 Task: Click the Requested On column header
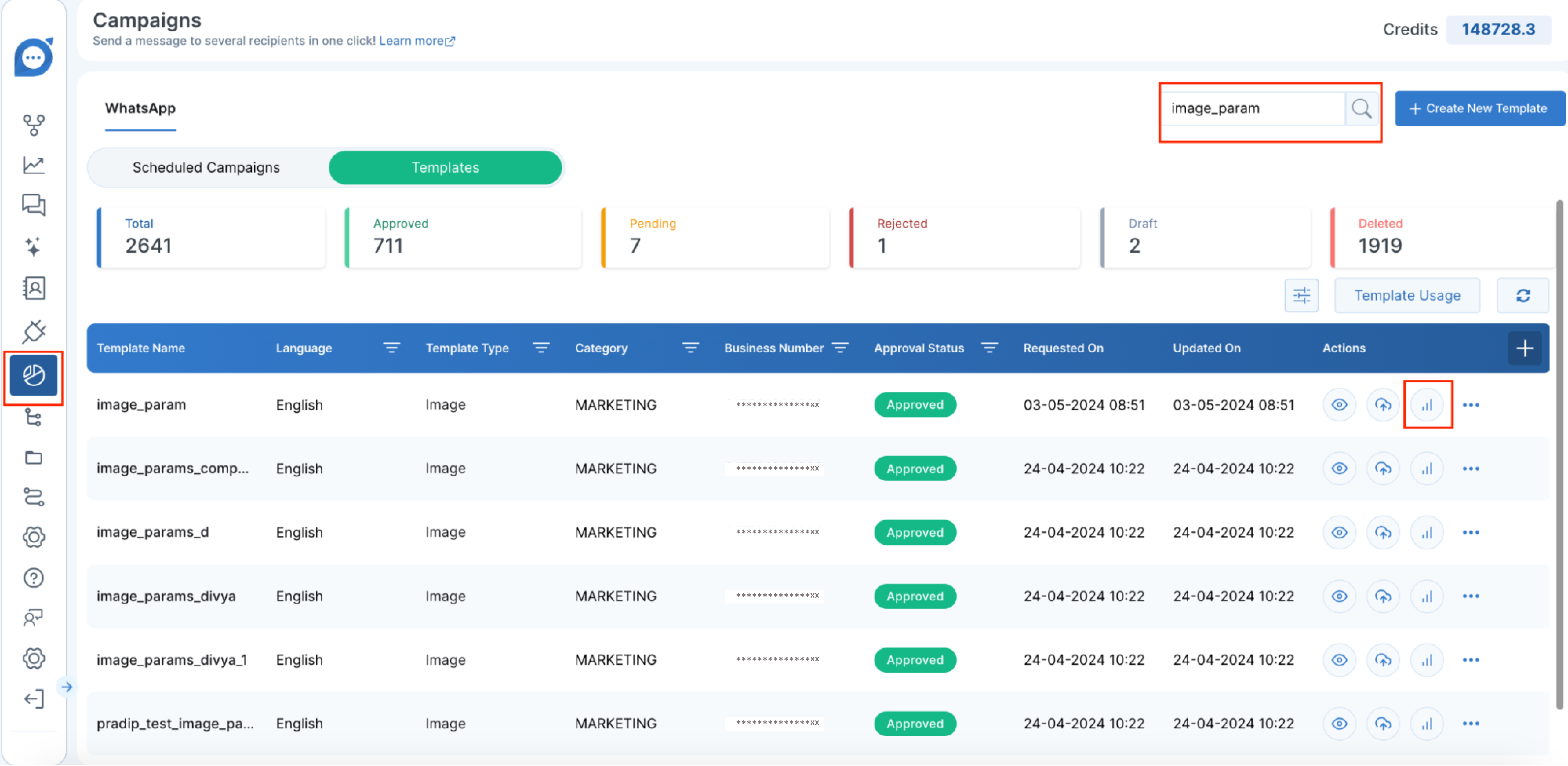tap(1063, 348)
